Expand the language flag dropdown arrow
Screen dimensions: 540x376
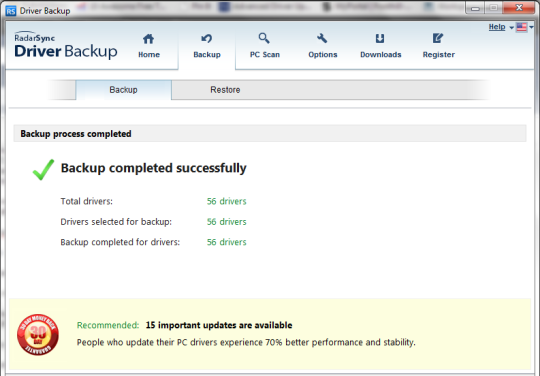(531, 27)
